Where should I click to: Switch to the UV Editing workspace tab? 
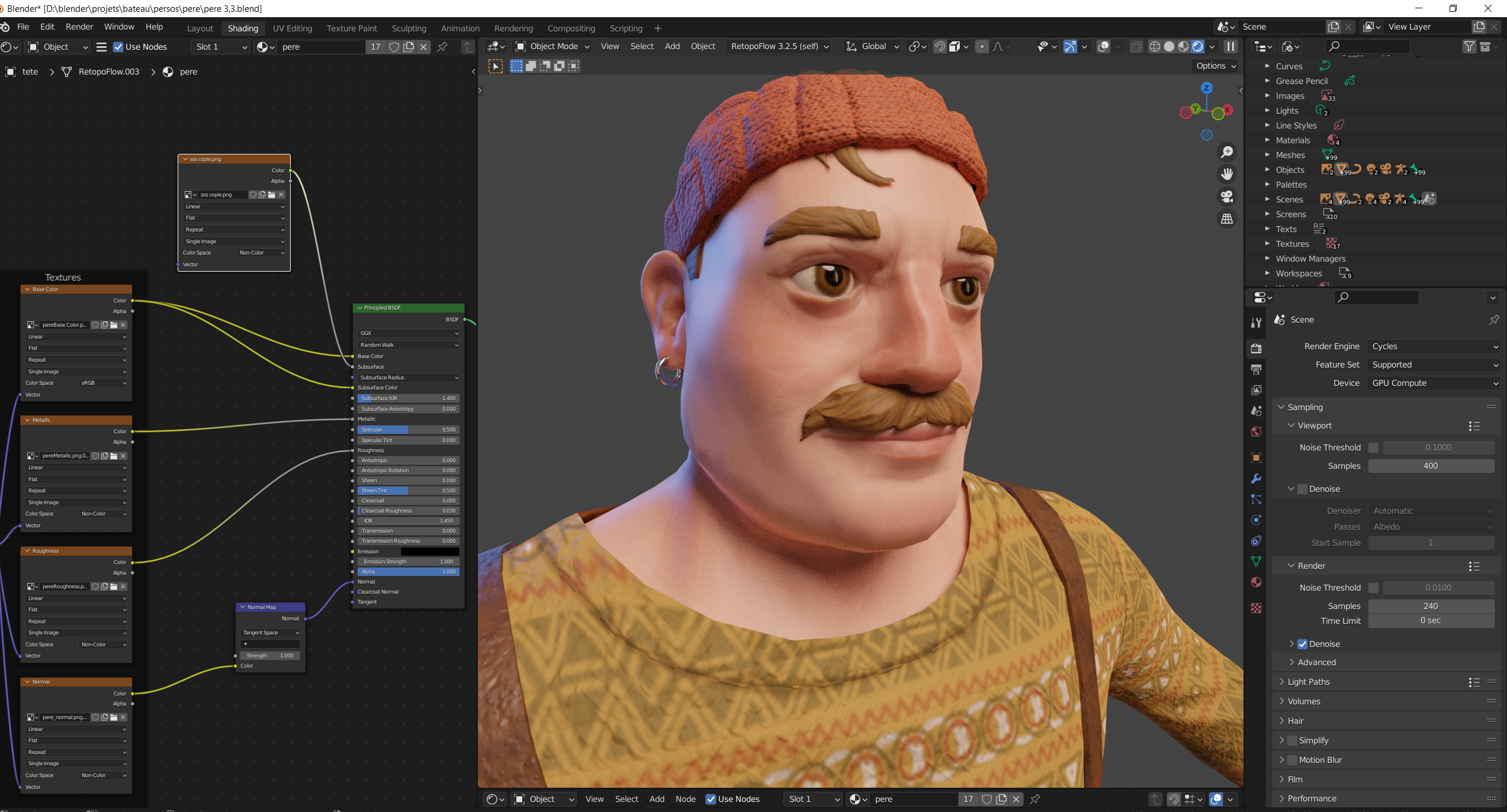pos(292,28)
